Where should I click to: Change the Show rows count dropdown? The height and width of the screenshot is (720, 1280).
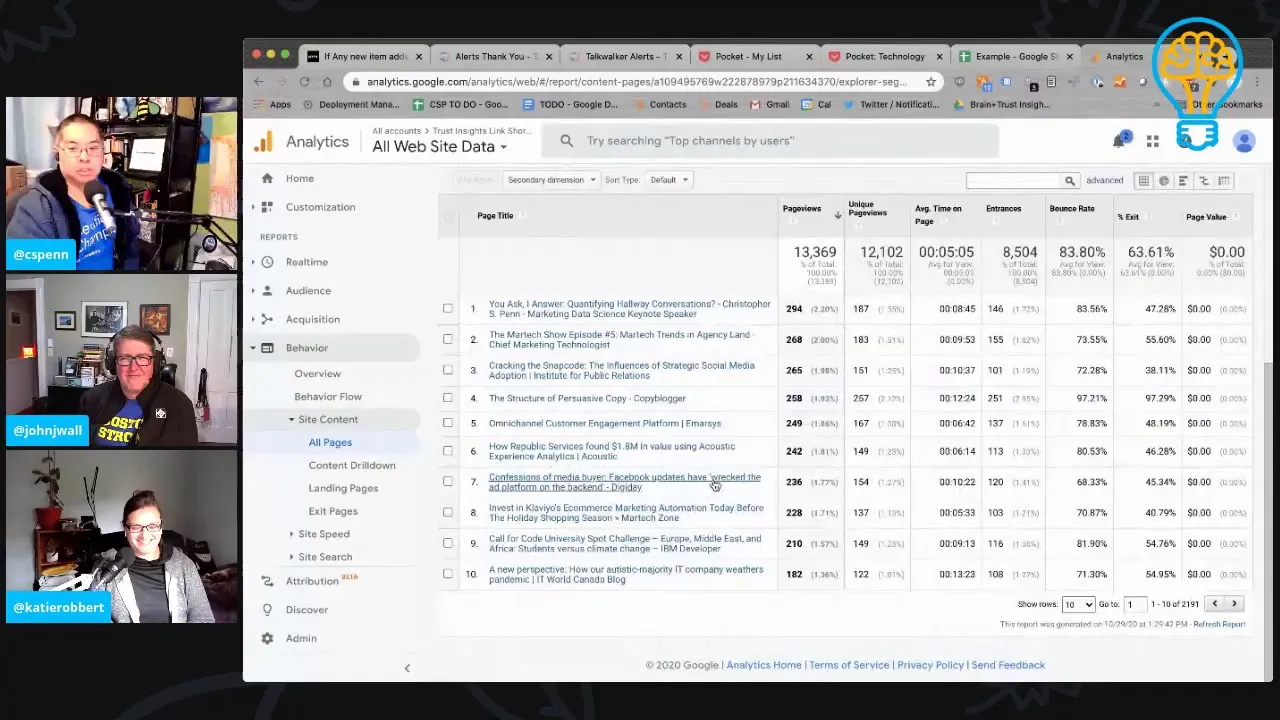[1078, 604]
